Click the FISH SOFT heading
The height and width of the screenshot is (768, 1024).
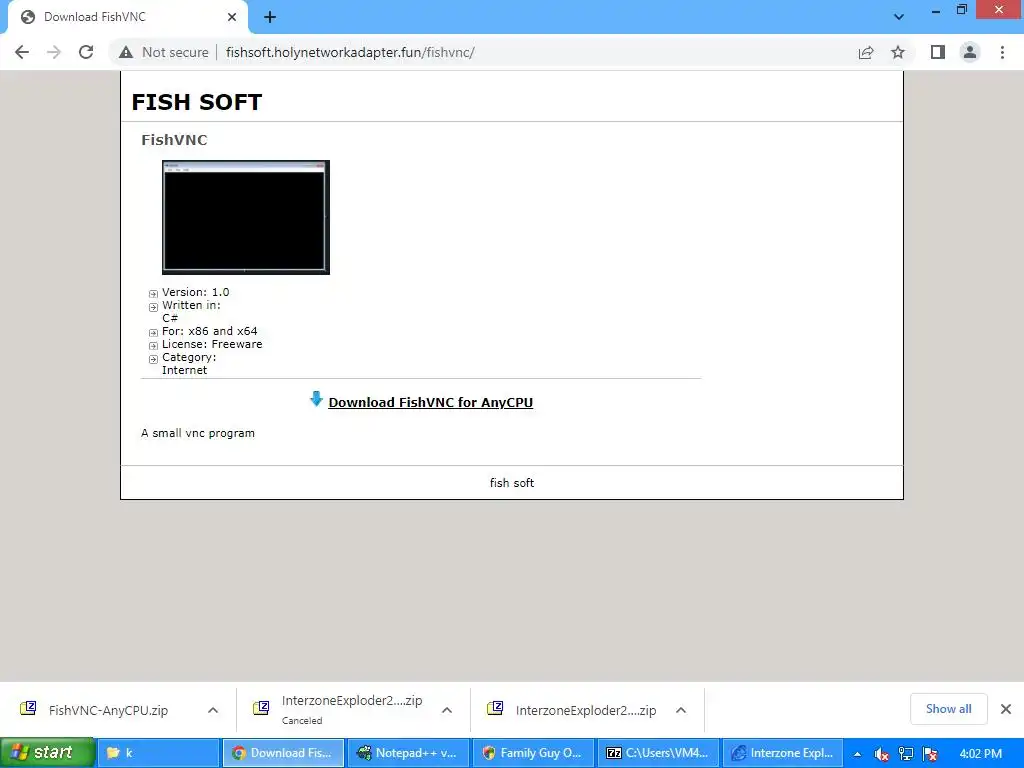197,102
